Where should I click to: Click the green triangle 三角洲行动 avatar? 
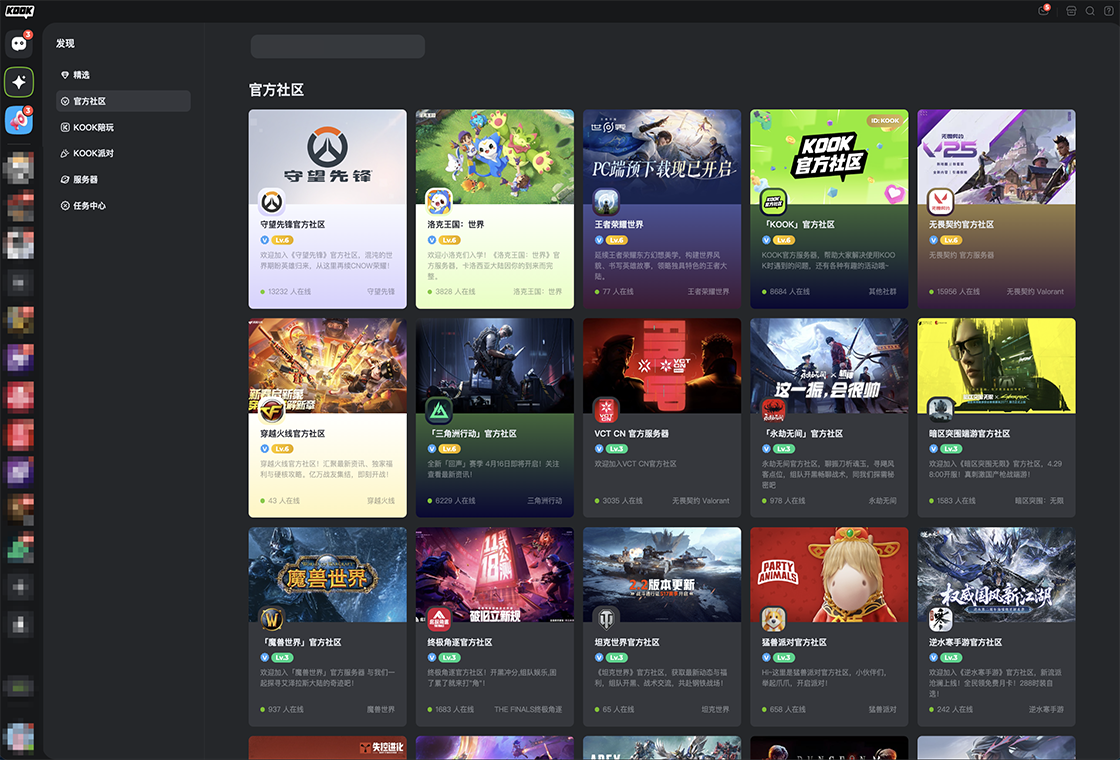pos(439,411)
